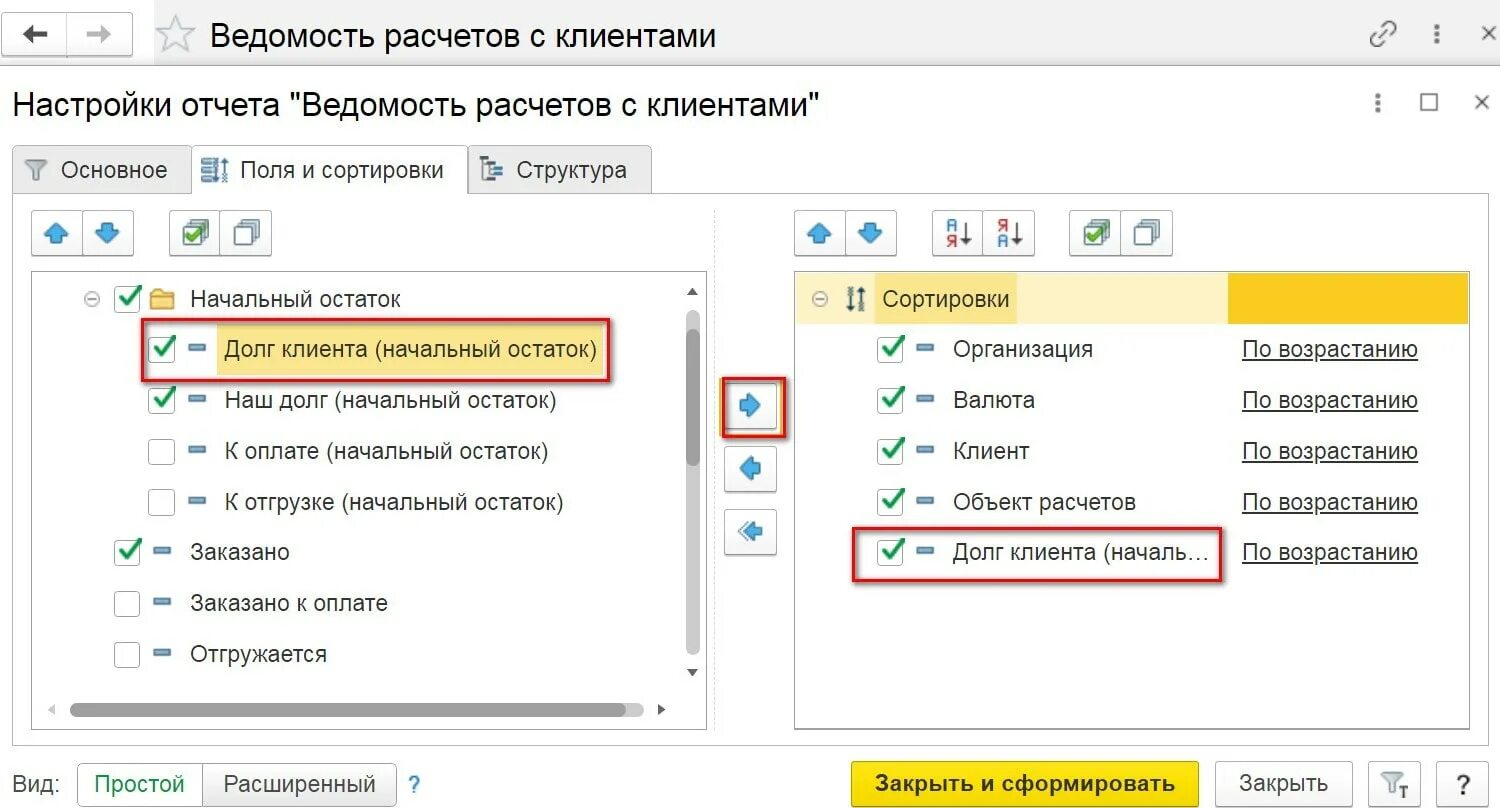1500x808 pixels.
Task: Collapse the Начальный остаток group
Action: point(92,298)
